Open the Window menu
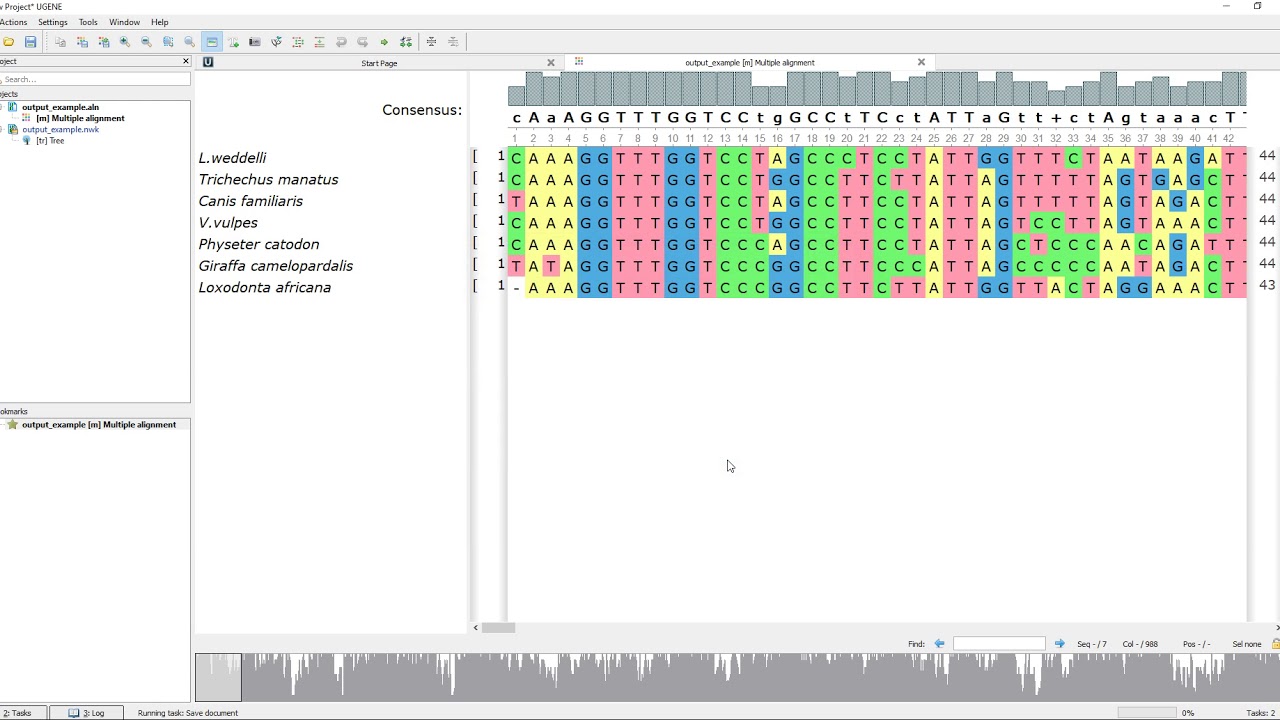The height and width of the screenshot is (720, 1280). coord(125,22)
